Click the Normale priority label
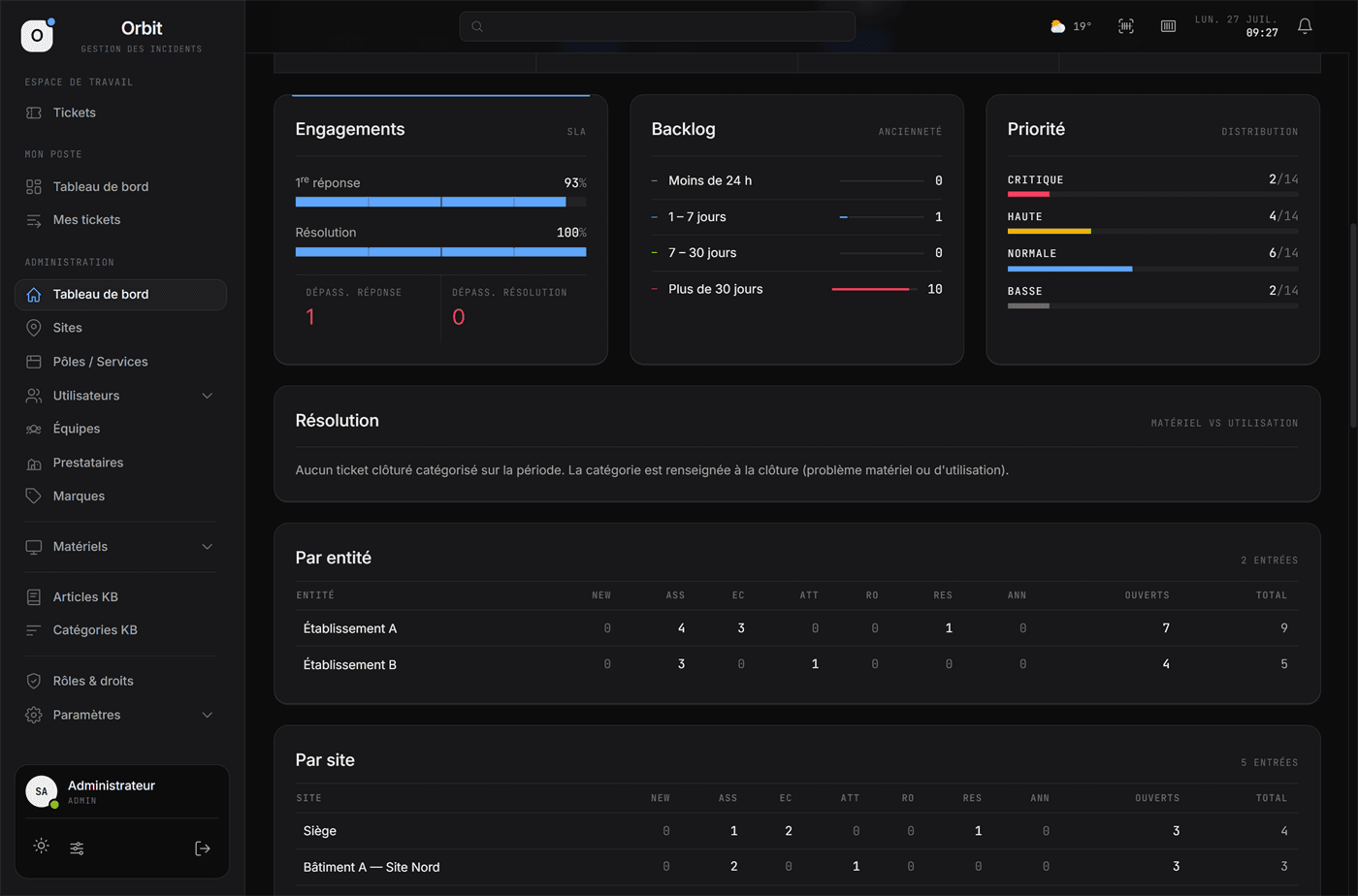The width and height of the screenshot is (1358, 896). 1032,254
